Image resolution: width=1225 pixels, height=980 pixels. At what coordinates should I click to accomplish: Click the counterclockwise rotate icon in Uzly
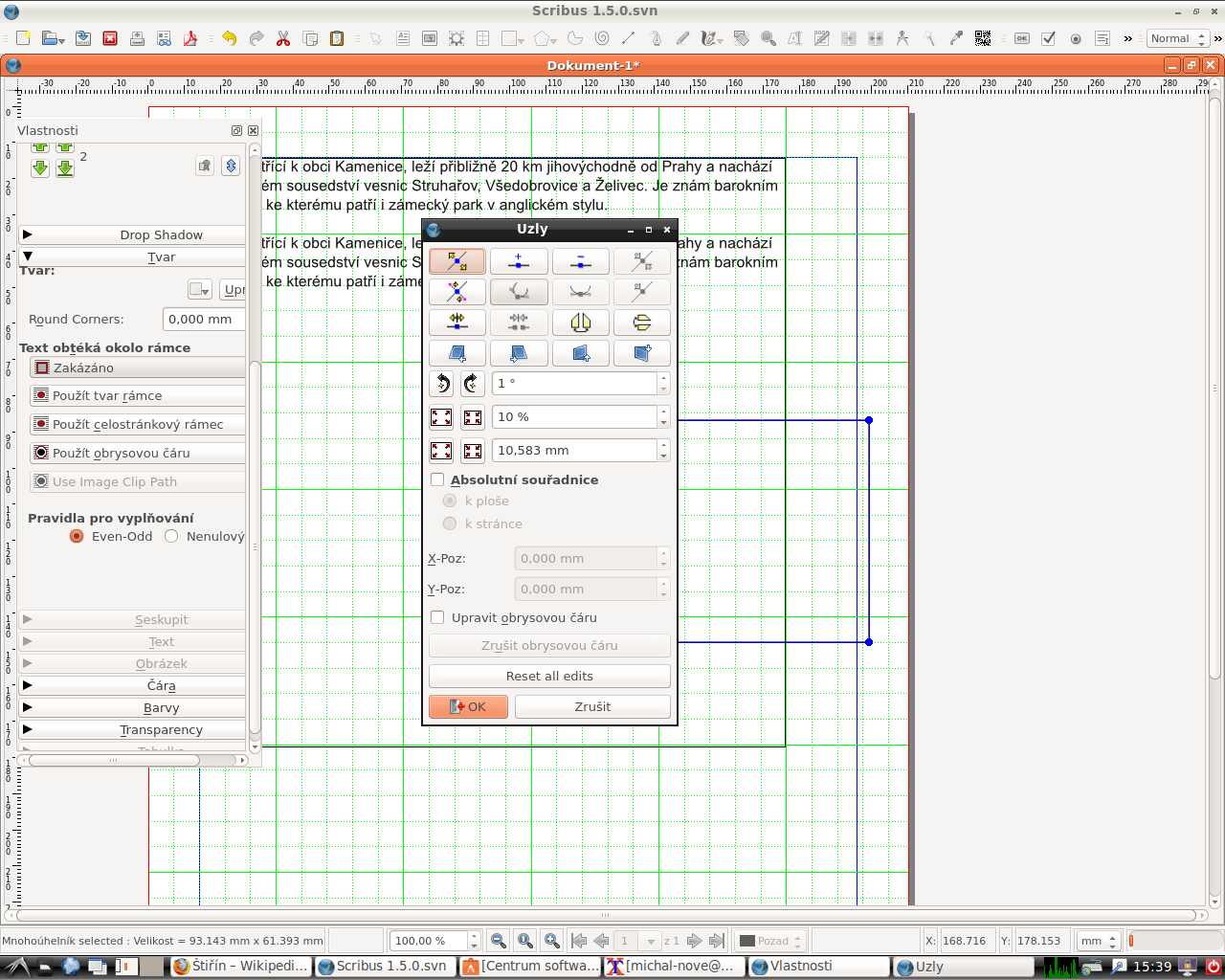pyautogui.click(x=441, y=383)
